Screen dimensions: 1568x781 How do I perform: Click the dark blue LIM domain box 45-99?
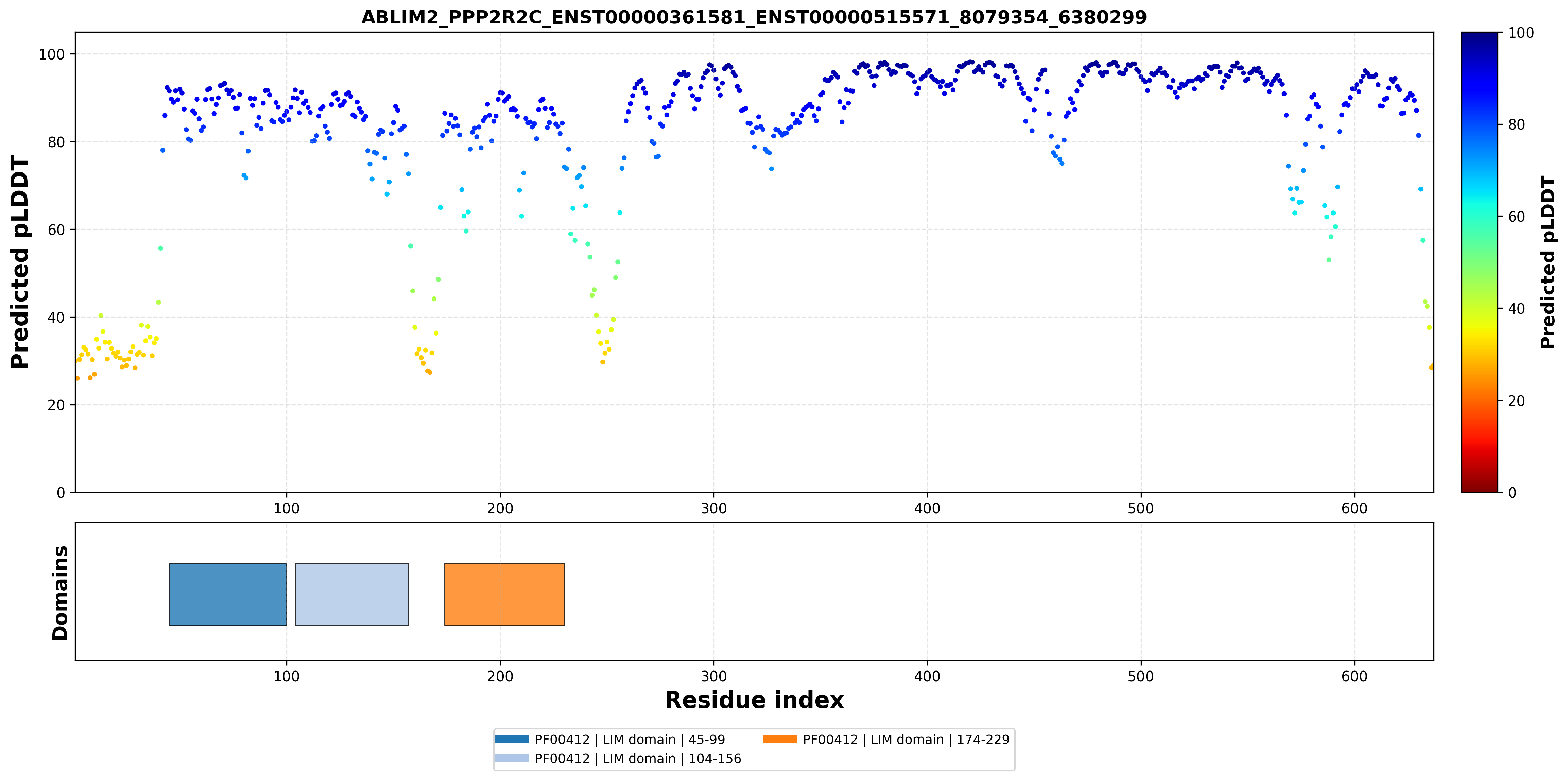click(228, 594)
